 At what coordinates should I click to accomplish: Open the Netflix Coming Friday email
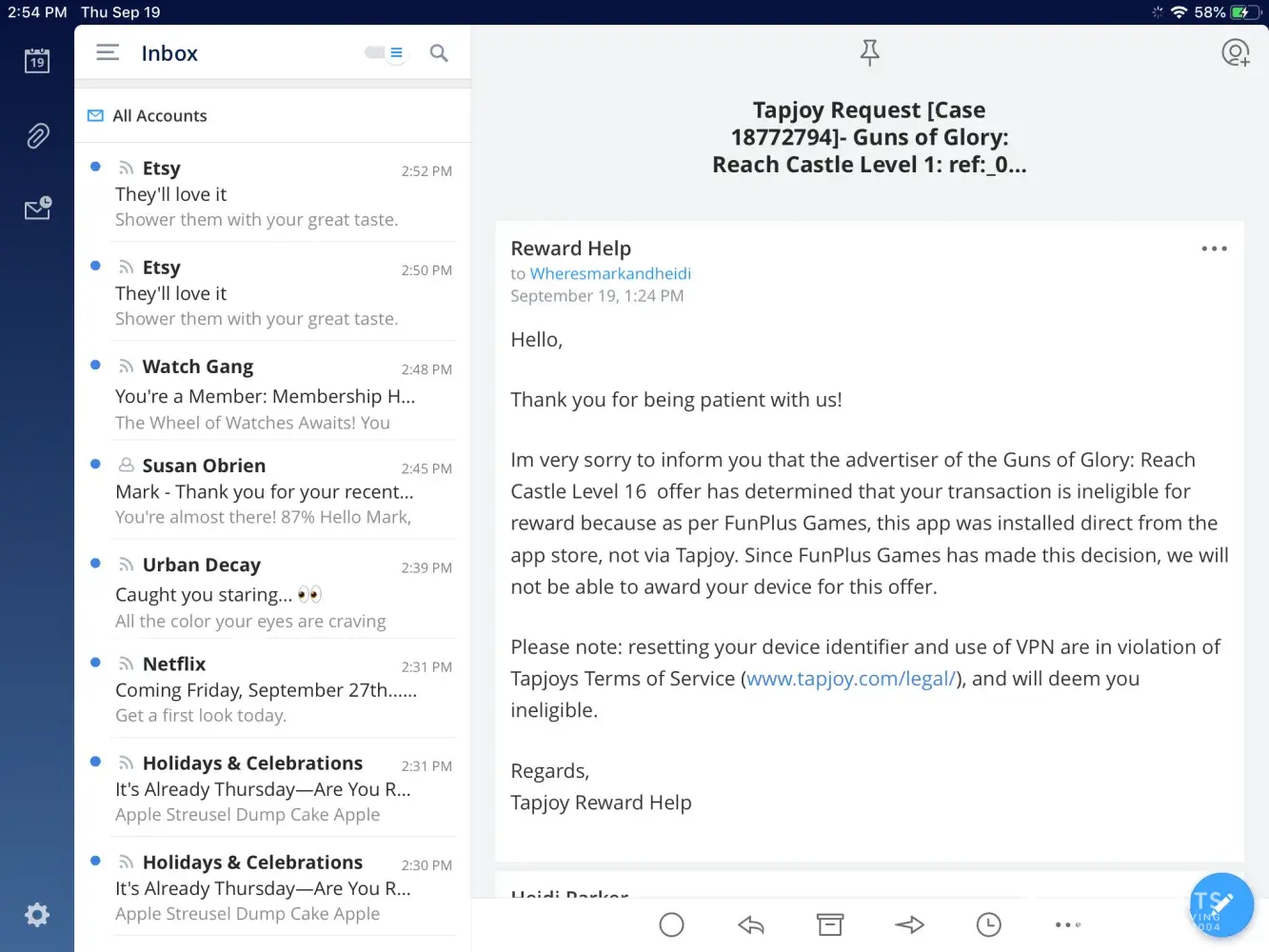272,688
